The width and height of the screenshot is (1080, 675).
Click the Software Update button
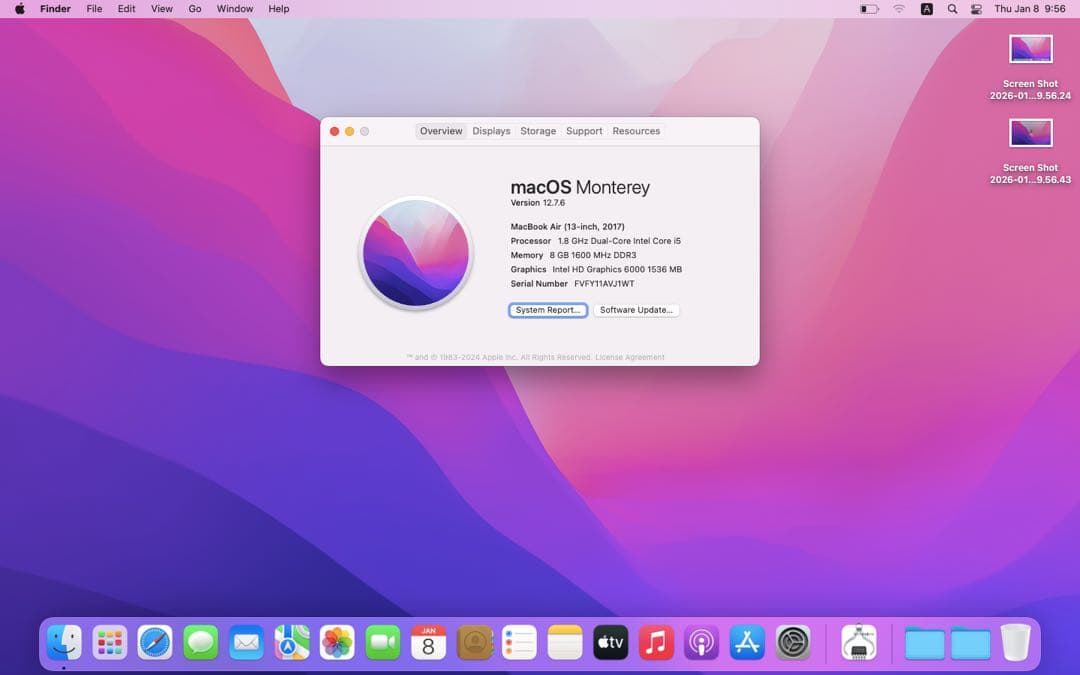[x=636, y=310]
